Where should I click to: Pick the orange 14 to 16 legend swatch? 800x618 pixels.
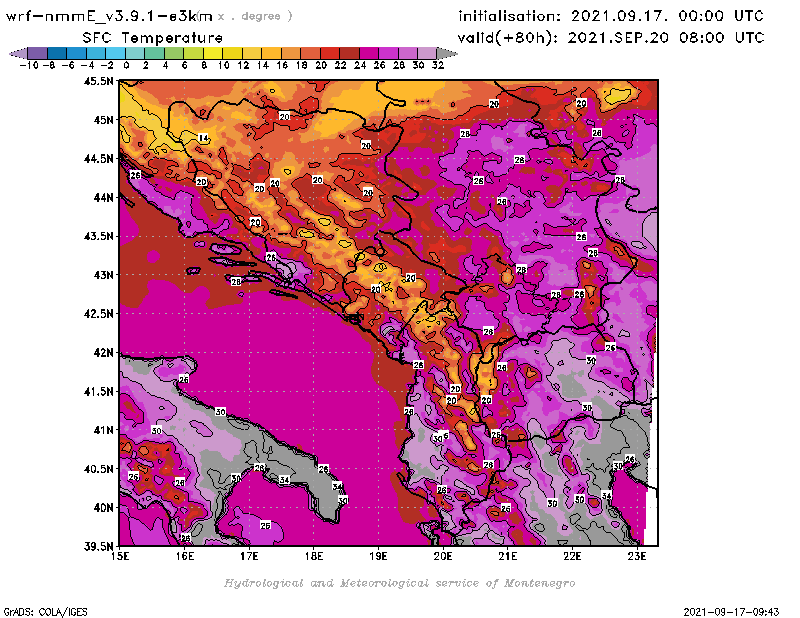(271, 53)
